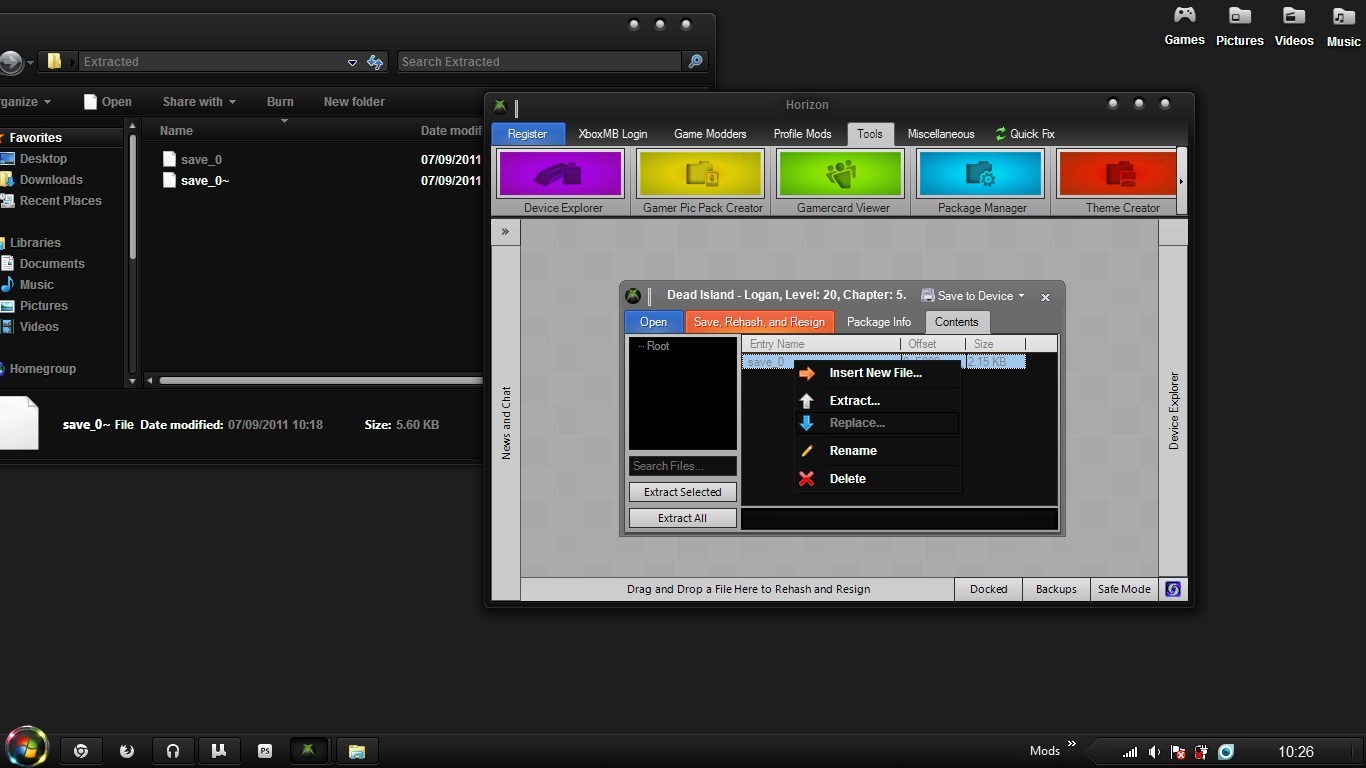Click the Explorer horizontal scrollbar

pos(320,380)
